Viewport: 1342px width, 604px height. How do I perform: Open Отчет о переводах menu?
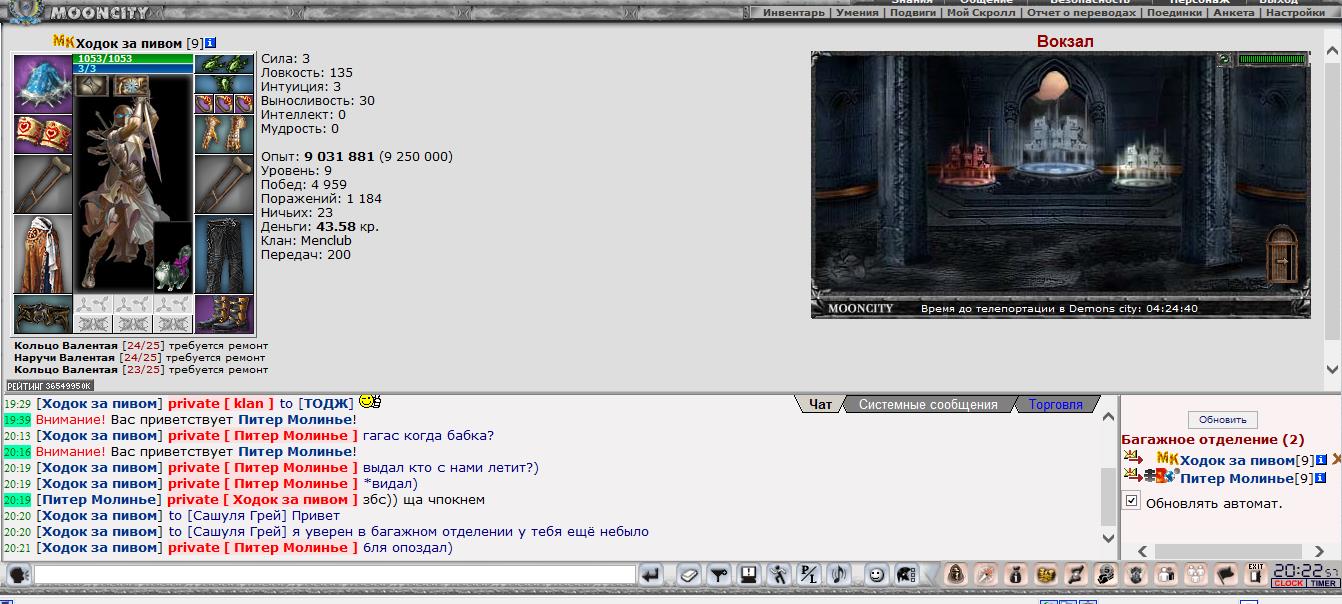[1081, 13]
